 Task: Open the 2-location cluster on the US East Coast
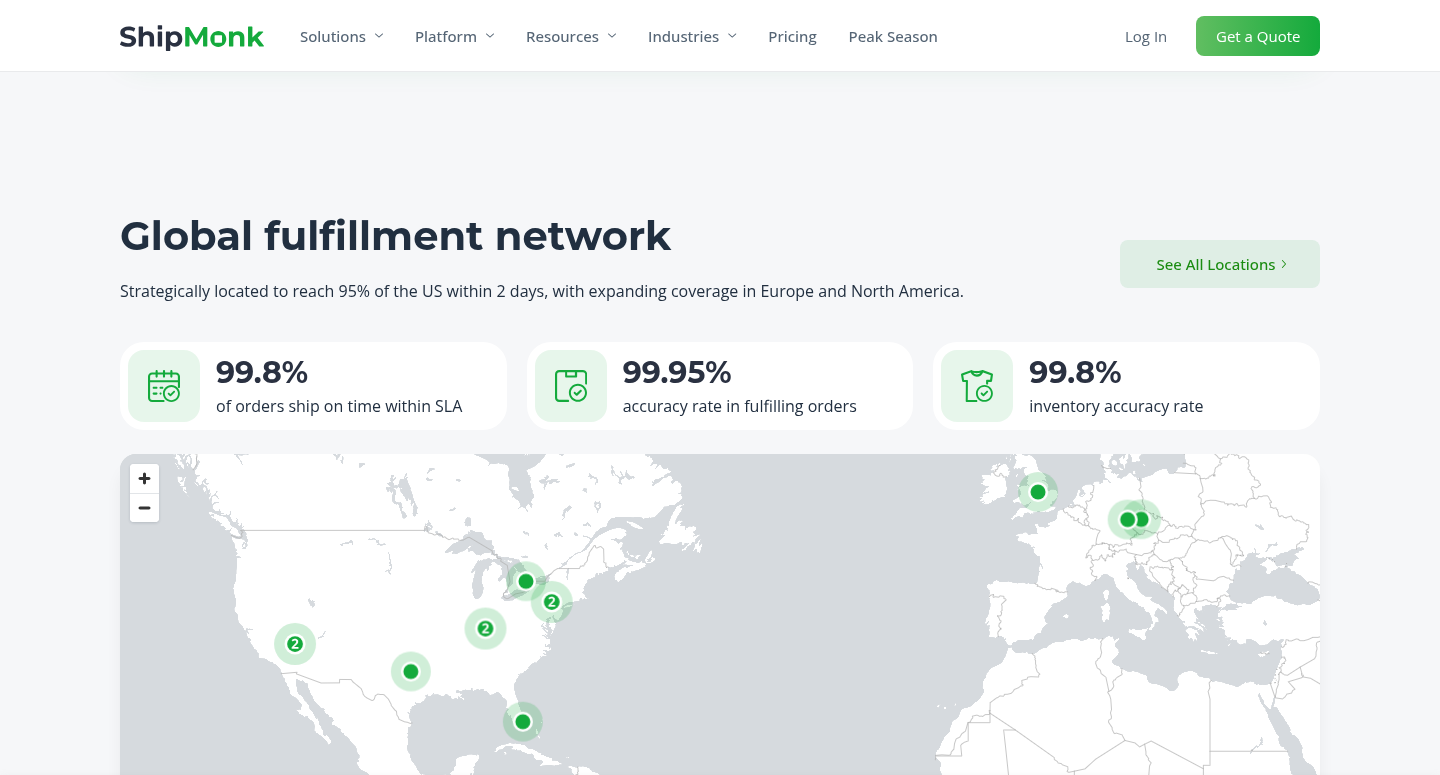coord(551,602)
